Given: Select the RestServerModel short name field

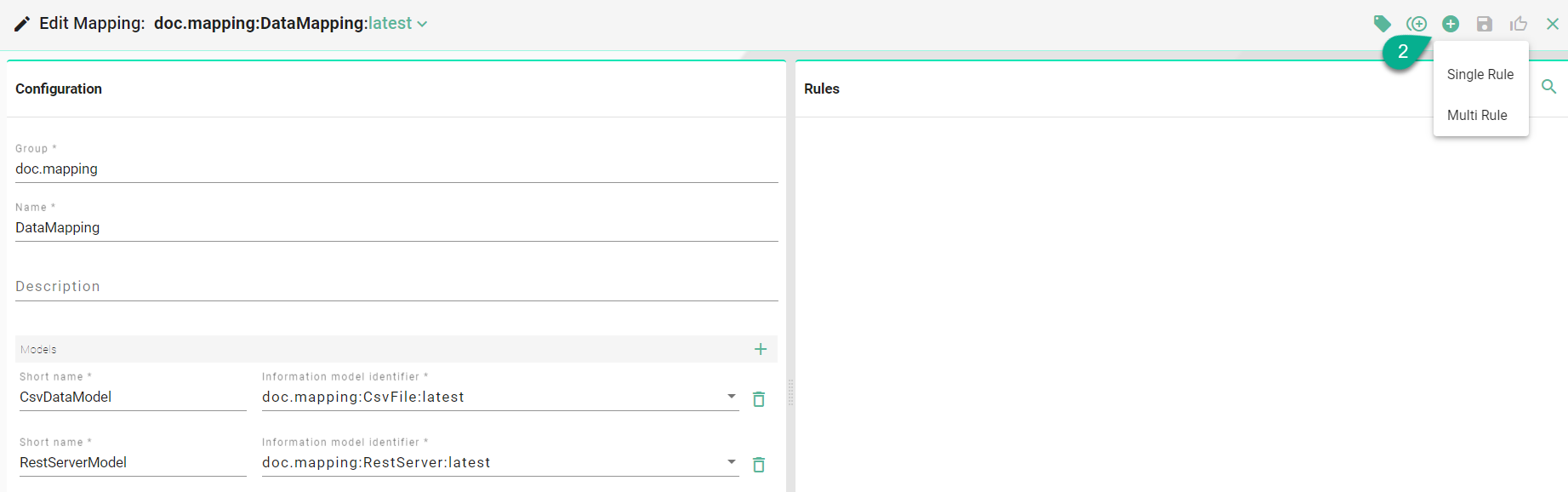Looking at the screenshot, I should (x=132, y=463).
